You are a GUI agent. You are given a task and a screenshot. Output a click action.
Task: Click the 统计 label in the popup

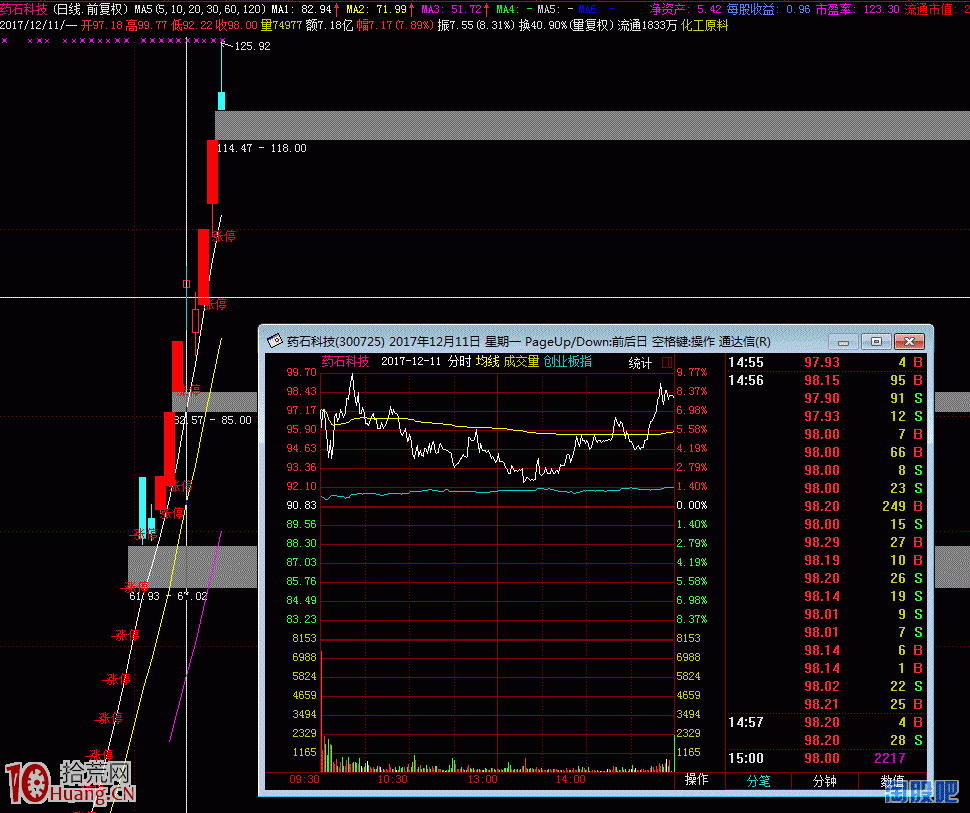[x=640, y=363]
